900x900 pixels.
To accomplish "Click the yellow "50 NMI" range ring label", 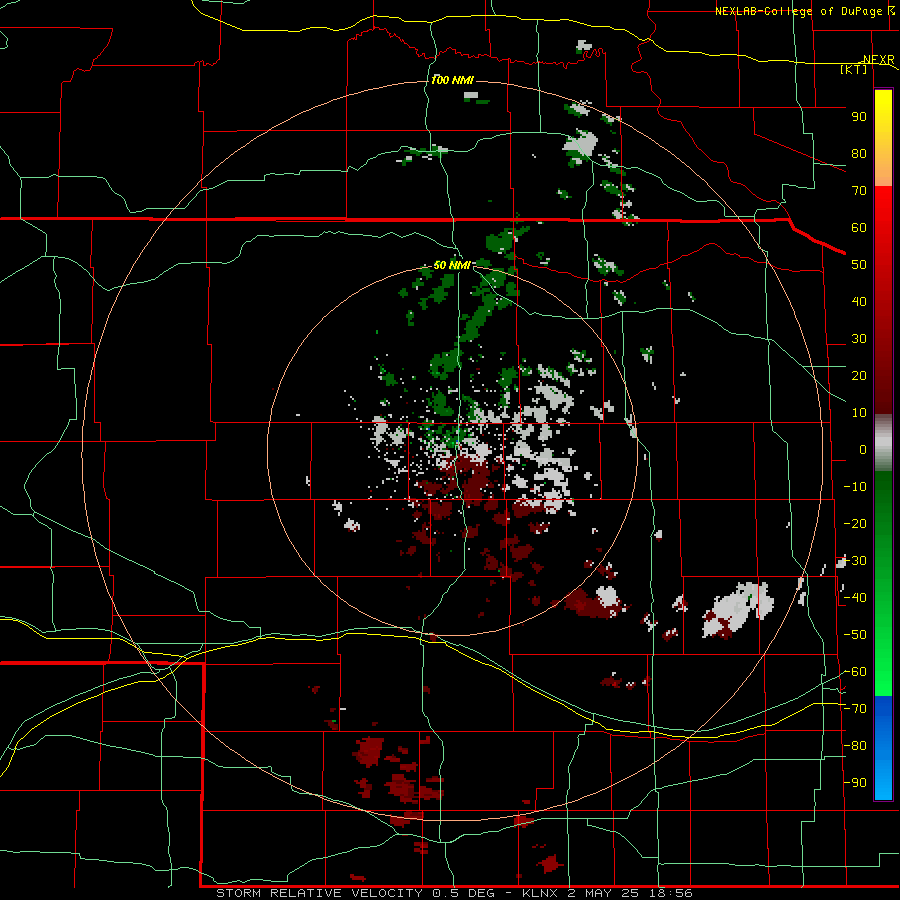I will [452, 265].
